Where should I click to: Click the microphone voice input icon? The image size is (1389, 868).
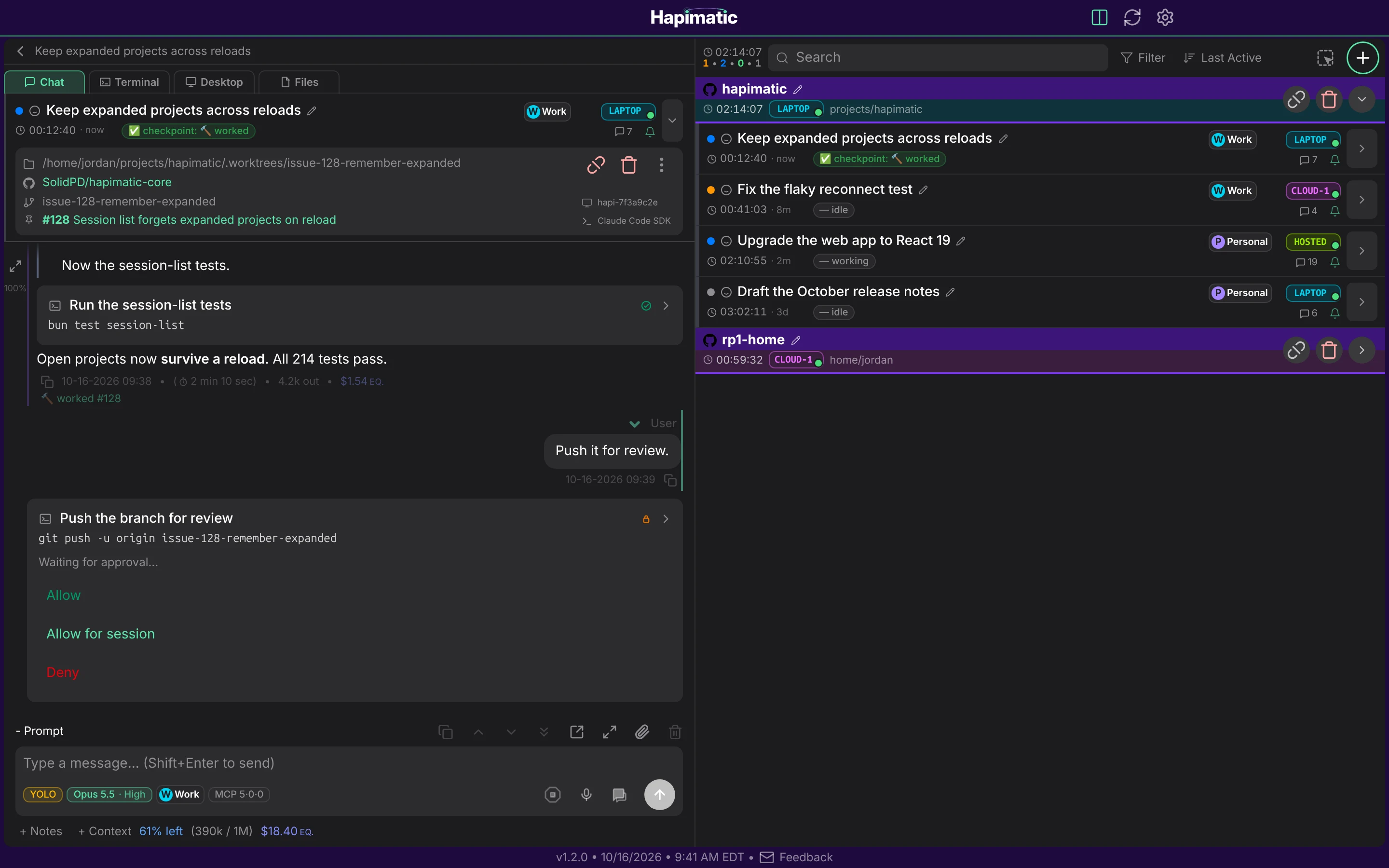(586, 795)
